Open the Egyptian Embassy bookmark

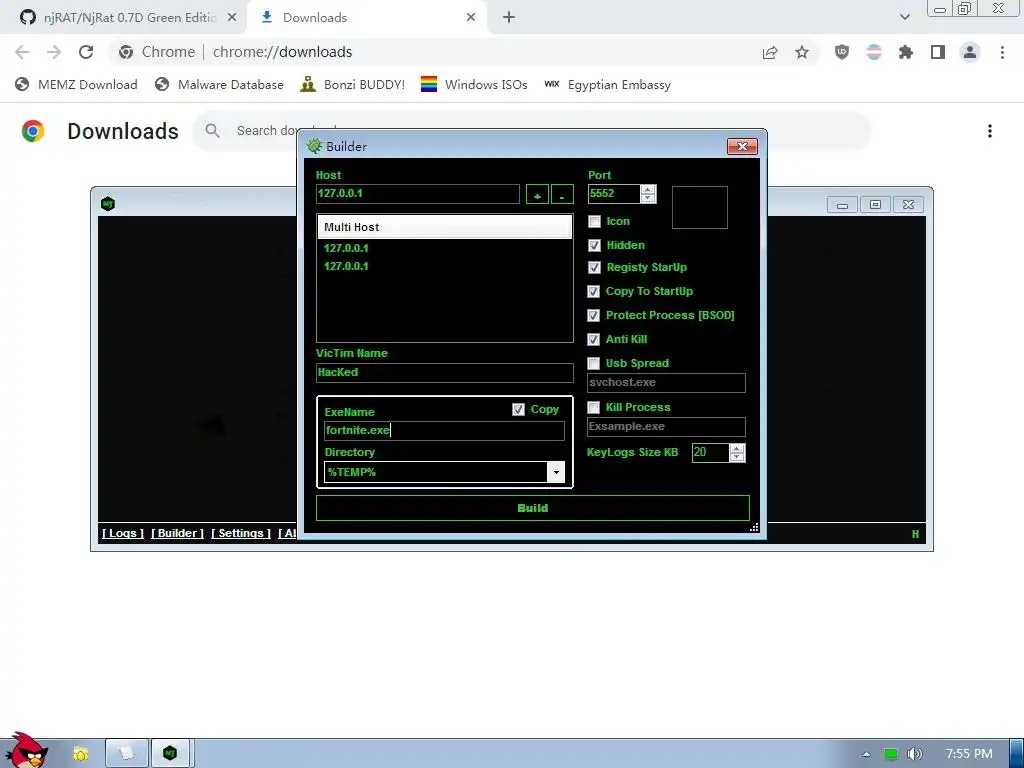click(x=607, y=85)
